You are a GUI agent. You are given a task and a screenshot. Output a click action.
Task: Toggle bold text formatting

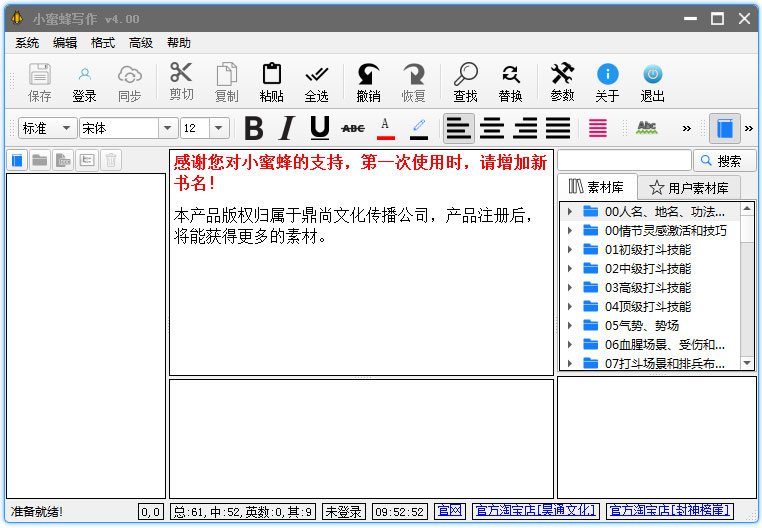pyautogui.click(x=254, y=128)
